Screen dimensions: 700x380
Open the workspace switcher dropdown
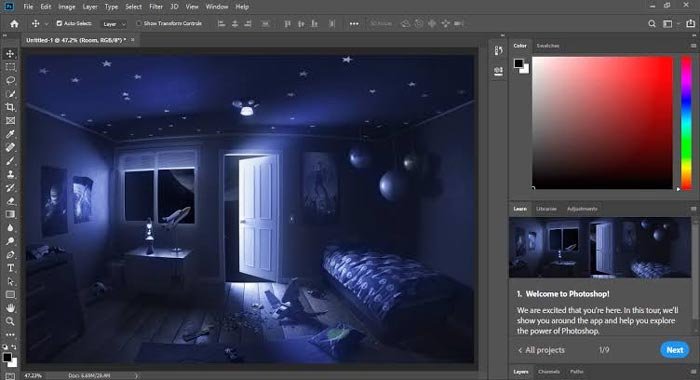pyautogui.click(x=670, y=24)
